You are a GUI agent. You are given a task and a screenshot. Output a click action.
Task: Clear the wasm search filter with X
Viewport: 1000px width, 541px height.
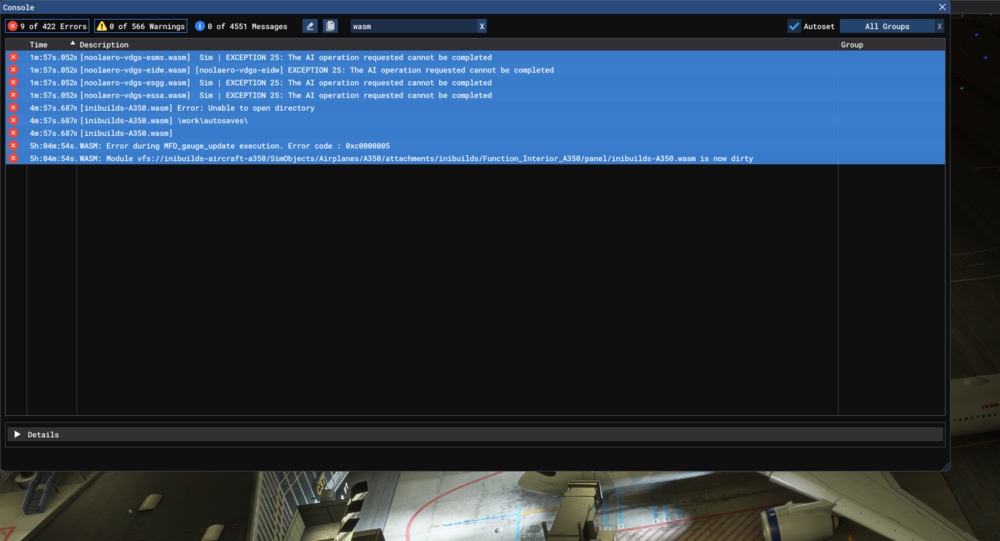coord(482,26)
